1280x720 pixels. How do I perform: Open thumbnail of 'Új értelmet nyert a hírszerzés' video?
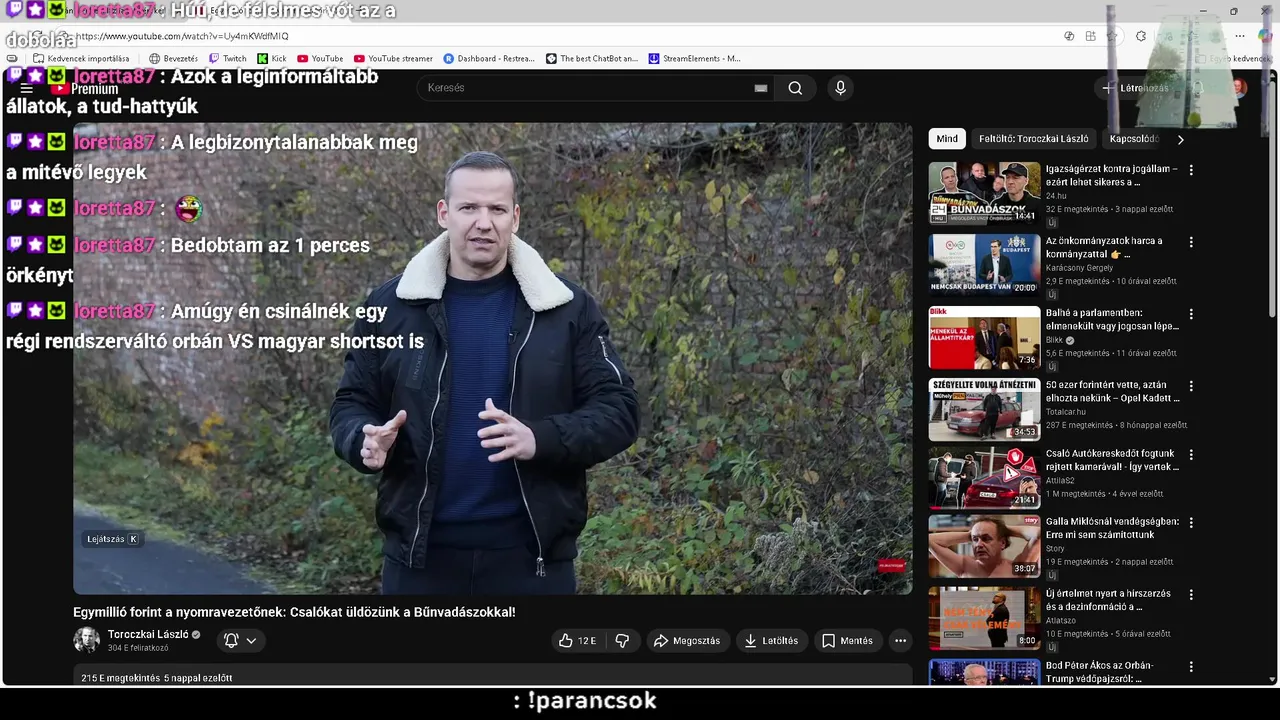984,618
